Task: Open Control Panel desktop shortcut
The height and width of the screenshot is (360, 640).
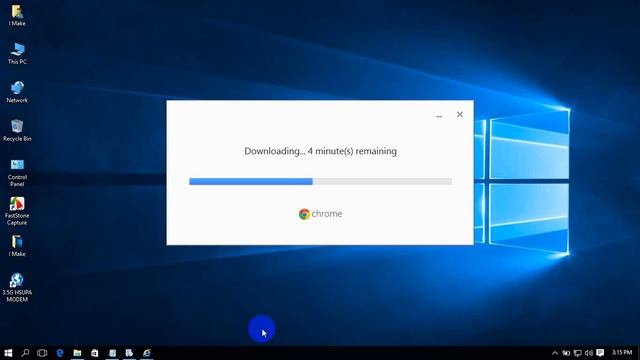Action: coord(17,173)
